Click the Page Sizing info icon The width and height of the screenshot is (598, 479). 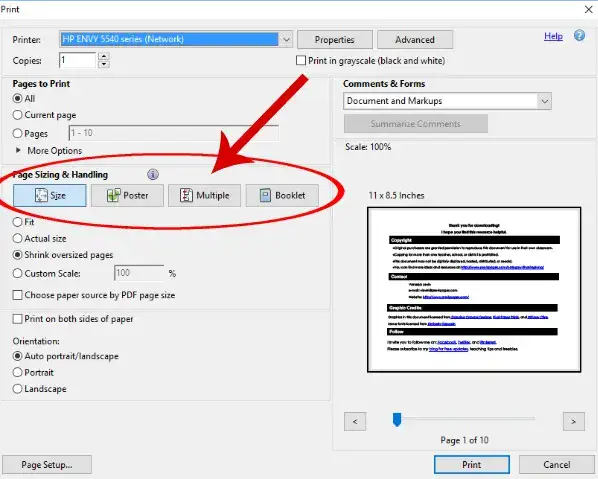click(x=153, y=174)
